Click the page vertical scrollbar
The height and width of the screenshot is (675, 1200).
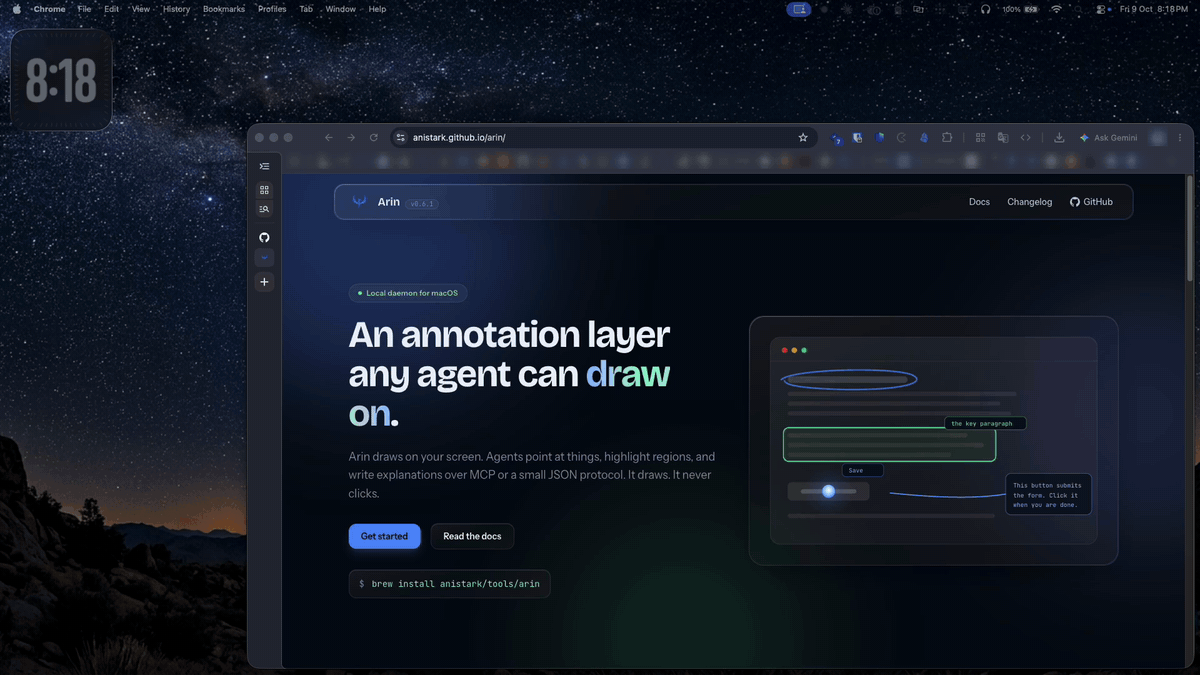[1189, 228]
